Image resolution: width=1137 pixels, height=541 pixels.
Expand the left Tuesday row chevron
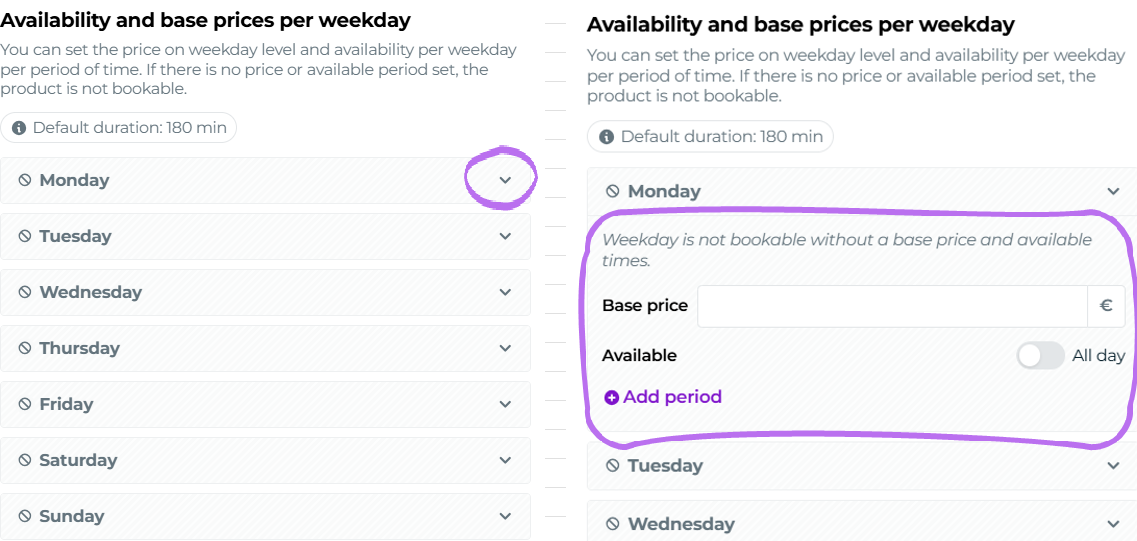click(x=505, y=237)
